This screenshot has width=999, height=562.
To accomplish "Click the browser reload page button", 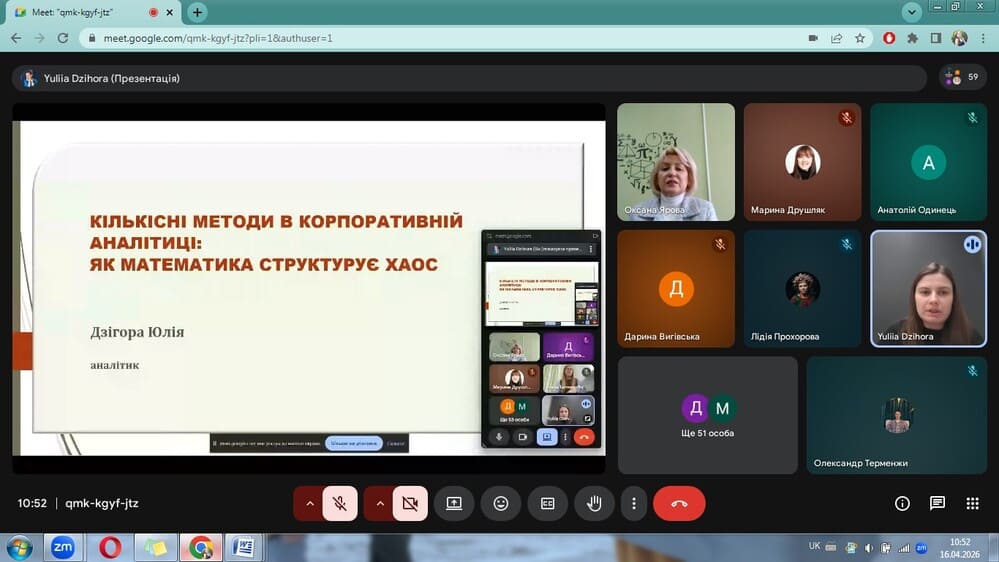I will pyautogui.click(x=63, y=38).
